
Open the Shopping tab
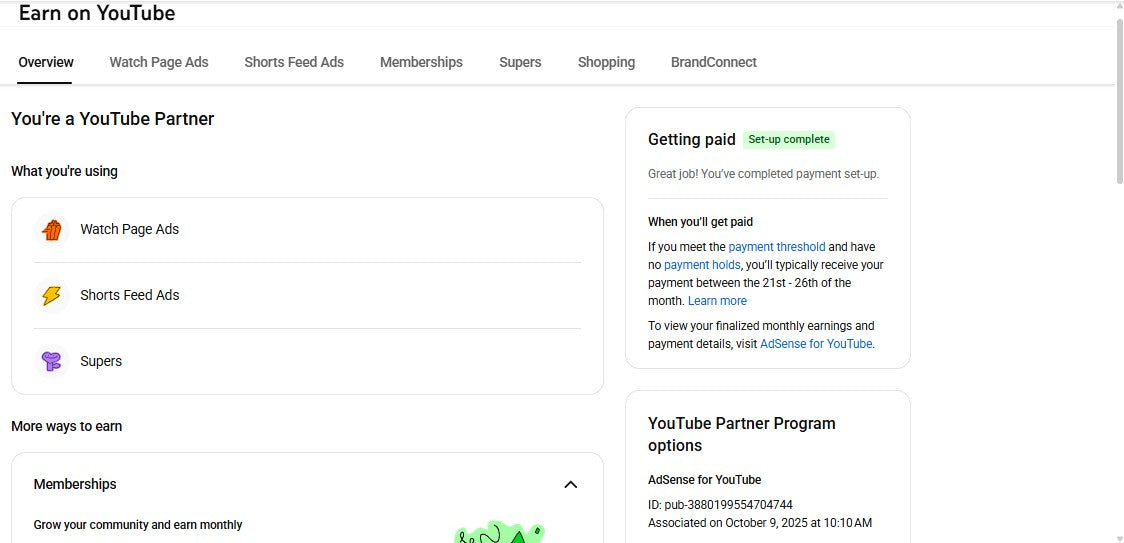tap(606, 62)
